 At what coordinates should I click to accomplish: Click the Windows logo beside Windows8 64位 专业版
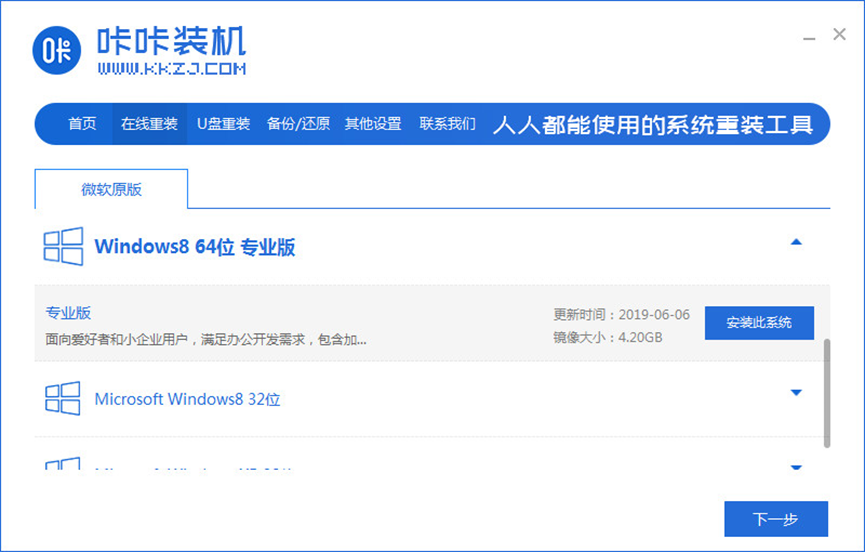point(63,246)
